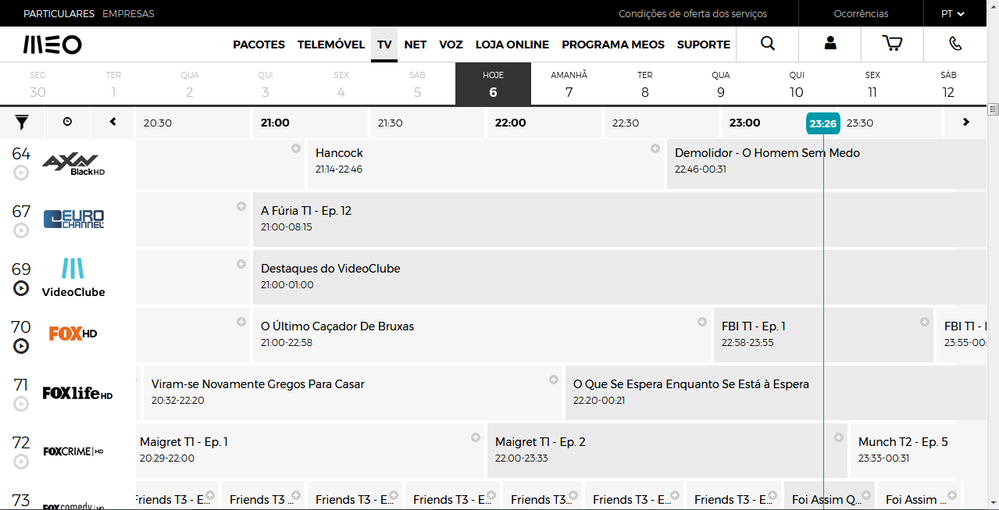Screen dimensions: 999x510
Task: Open Demolidor - O Homem Sem Medo program
Action: (x=767, y=153)
